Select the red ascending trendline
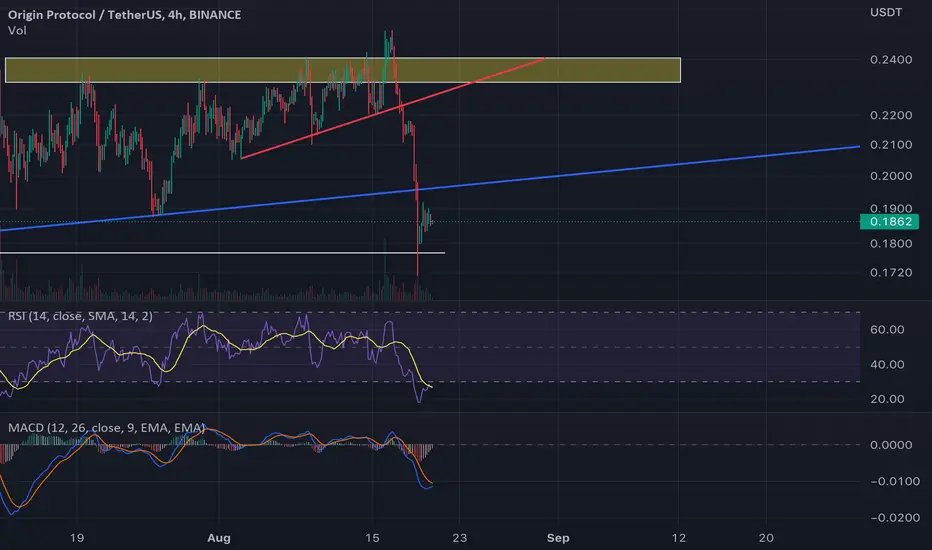The height and width of the screenshot is (550, 932). click(x=392, y=109)
